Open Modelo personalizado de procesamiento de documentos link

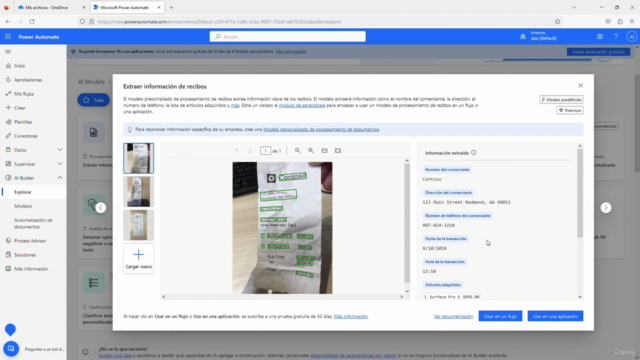coord(321,129)
